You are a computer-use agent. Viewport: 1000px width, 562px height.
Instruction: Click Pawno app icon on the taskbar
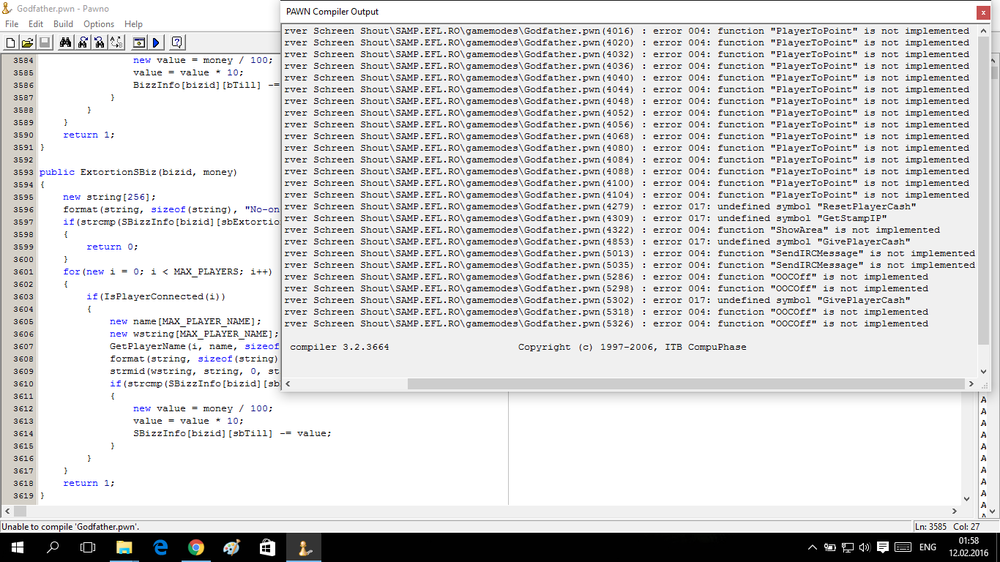pyautogui.click(x=304, y=547)
